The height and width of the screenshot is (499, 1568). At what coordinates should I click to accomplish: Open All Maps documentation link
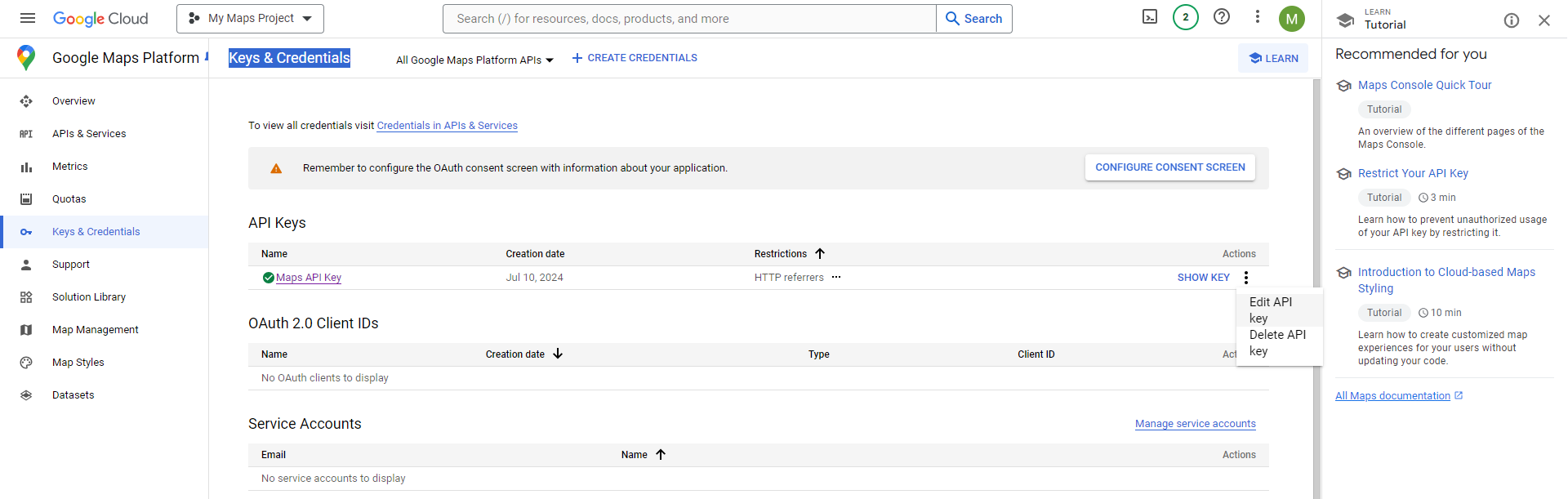[1399, 396]
